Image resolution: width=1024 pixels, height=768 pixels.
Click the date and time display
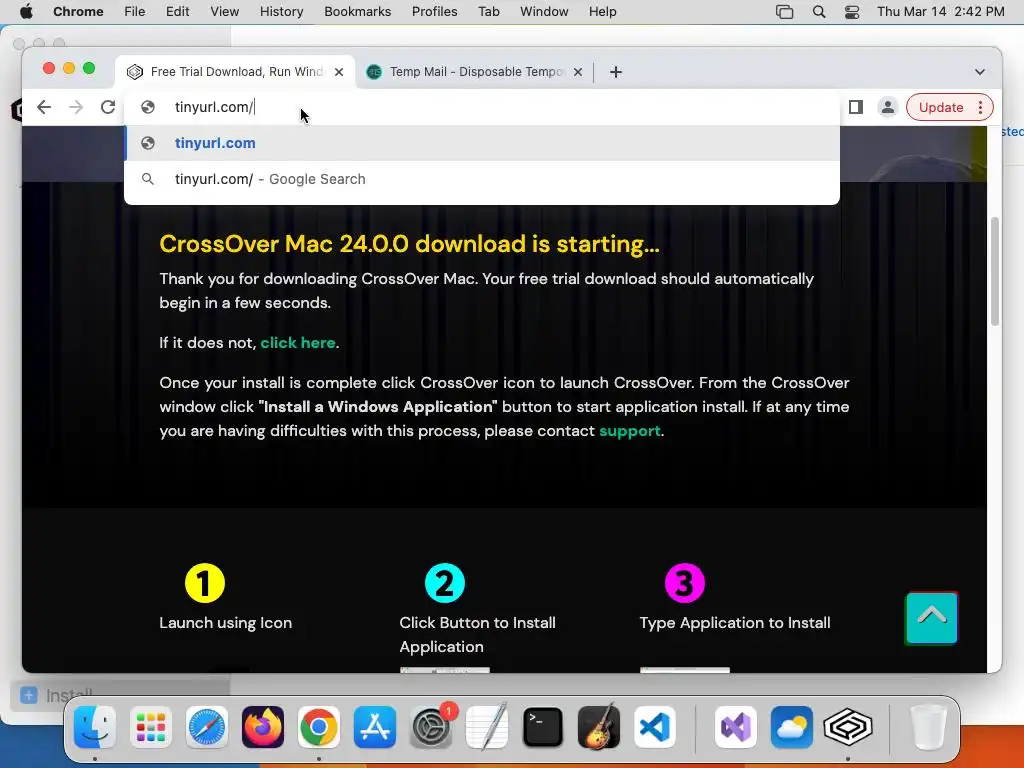pyautogui.click(x=940, y=12)
